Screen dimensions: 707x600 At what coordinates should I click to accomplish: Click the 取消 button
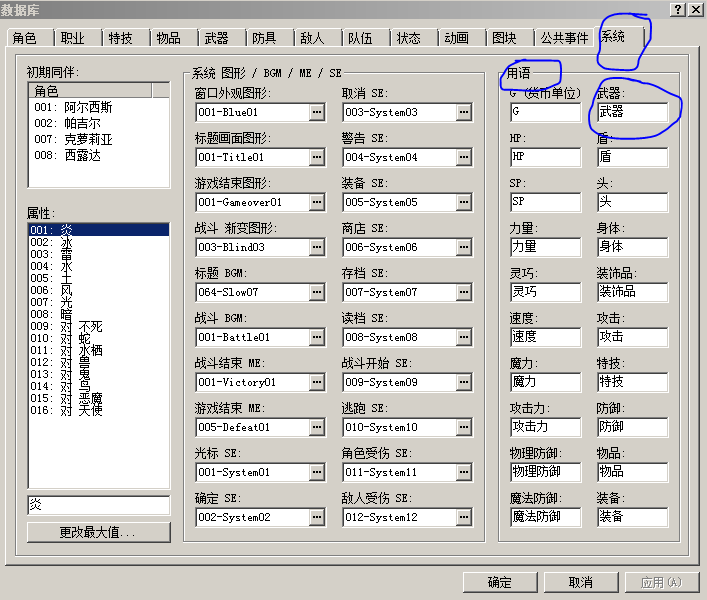pyautogui.click(x=581, y=582)
